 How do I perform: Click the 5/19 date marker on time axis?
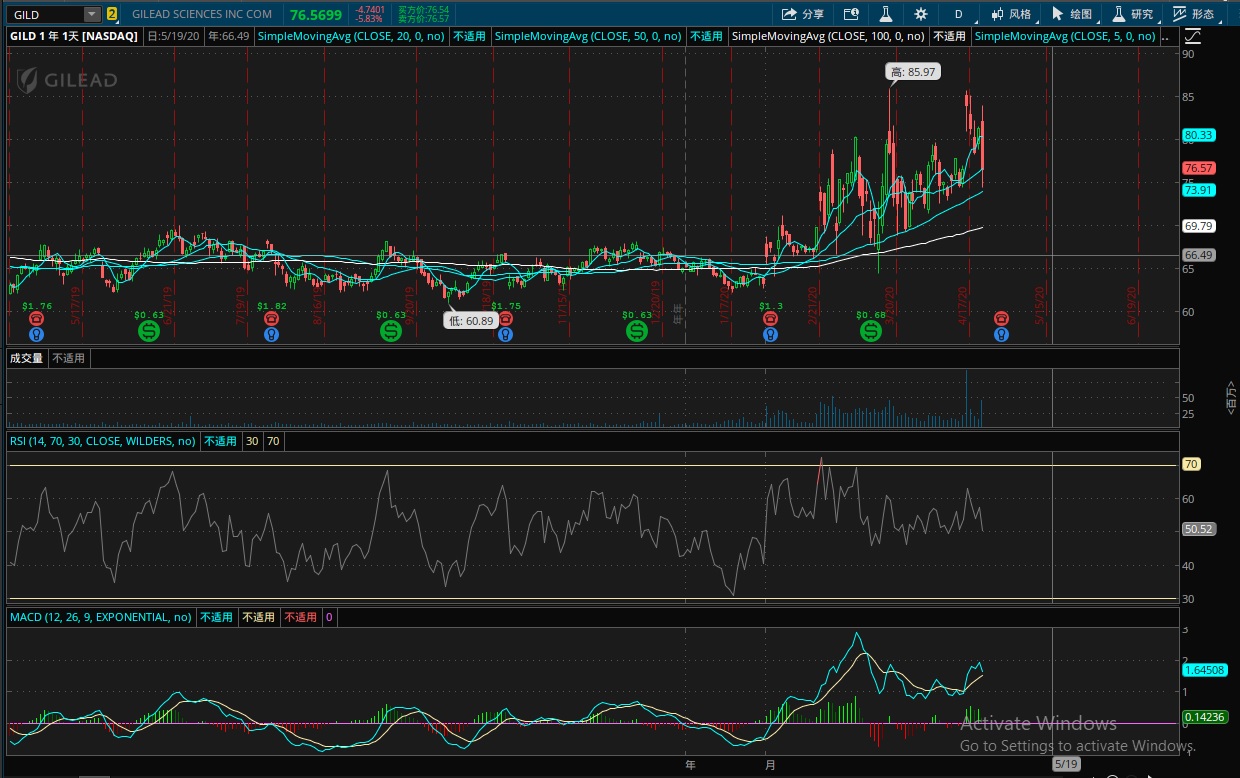1066,764
